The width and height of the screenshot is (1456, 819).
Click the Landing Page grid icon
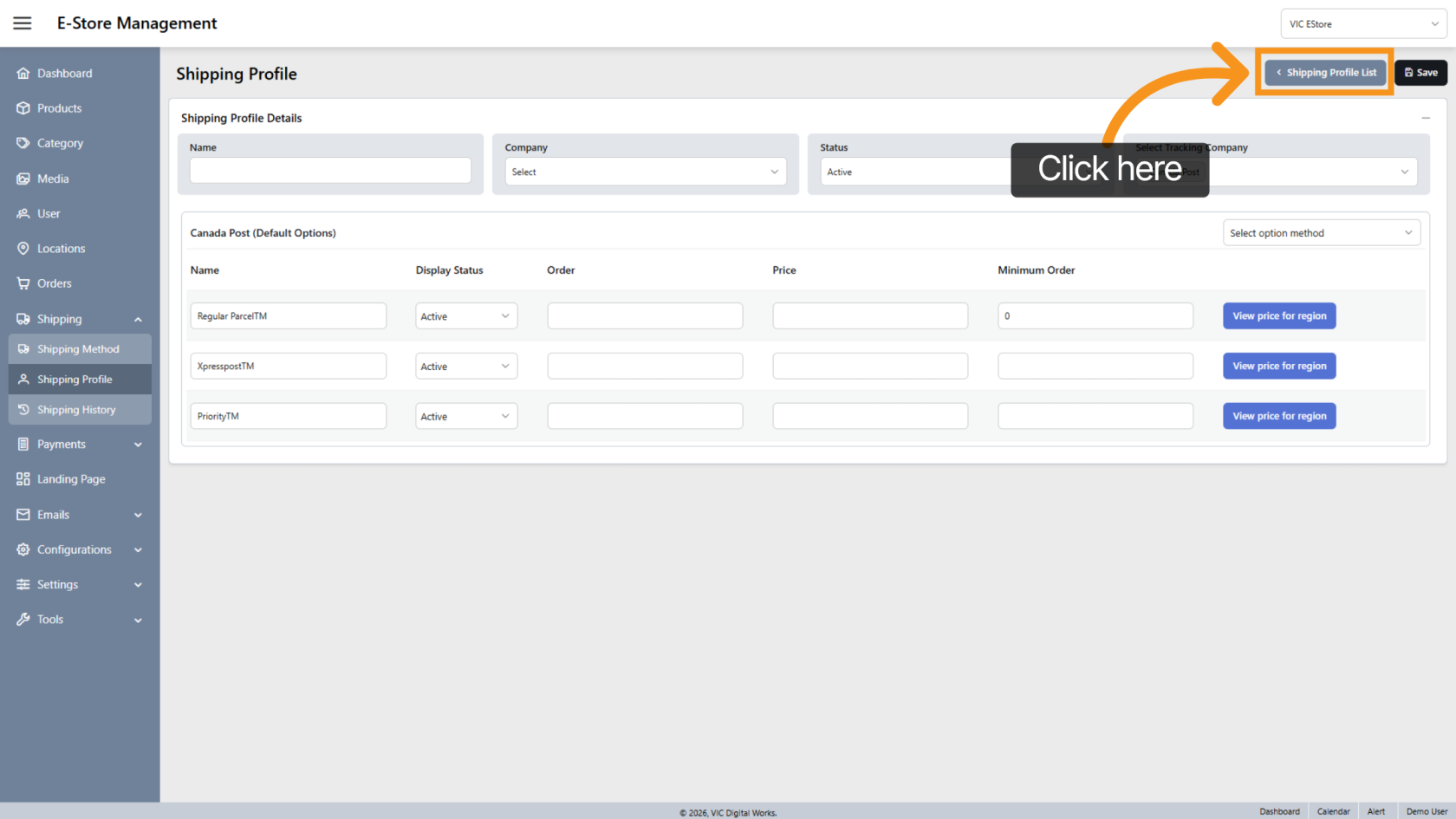tap(23, 479)
